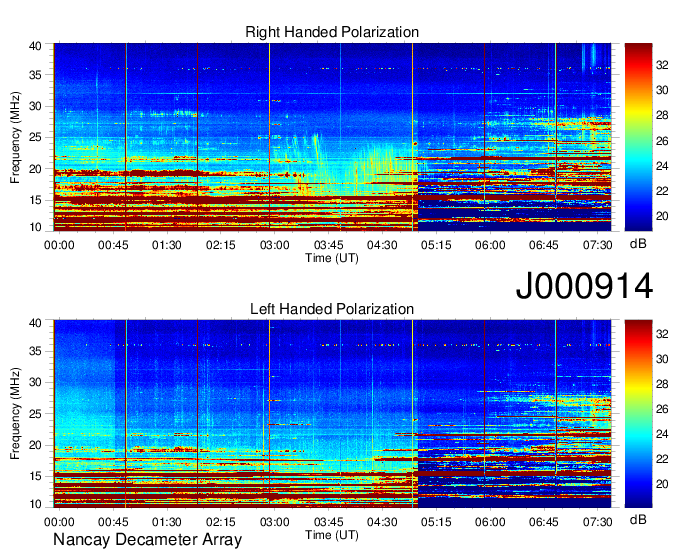680x552 pixels.
Task: Click the 20 dB mark on bottom color bar
Action: click(662, 484)
